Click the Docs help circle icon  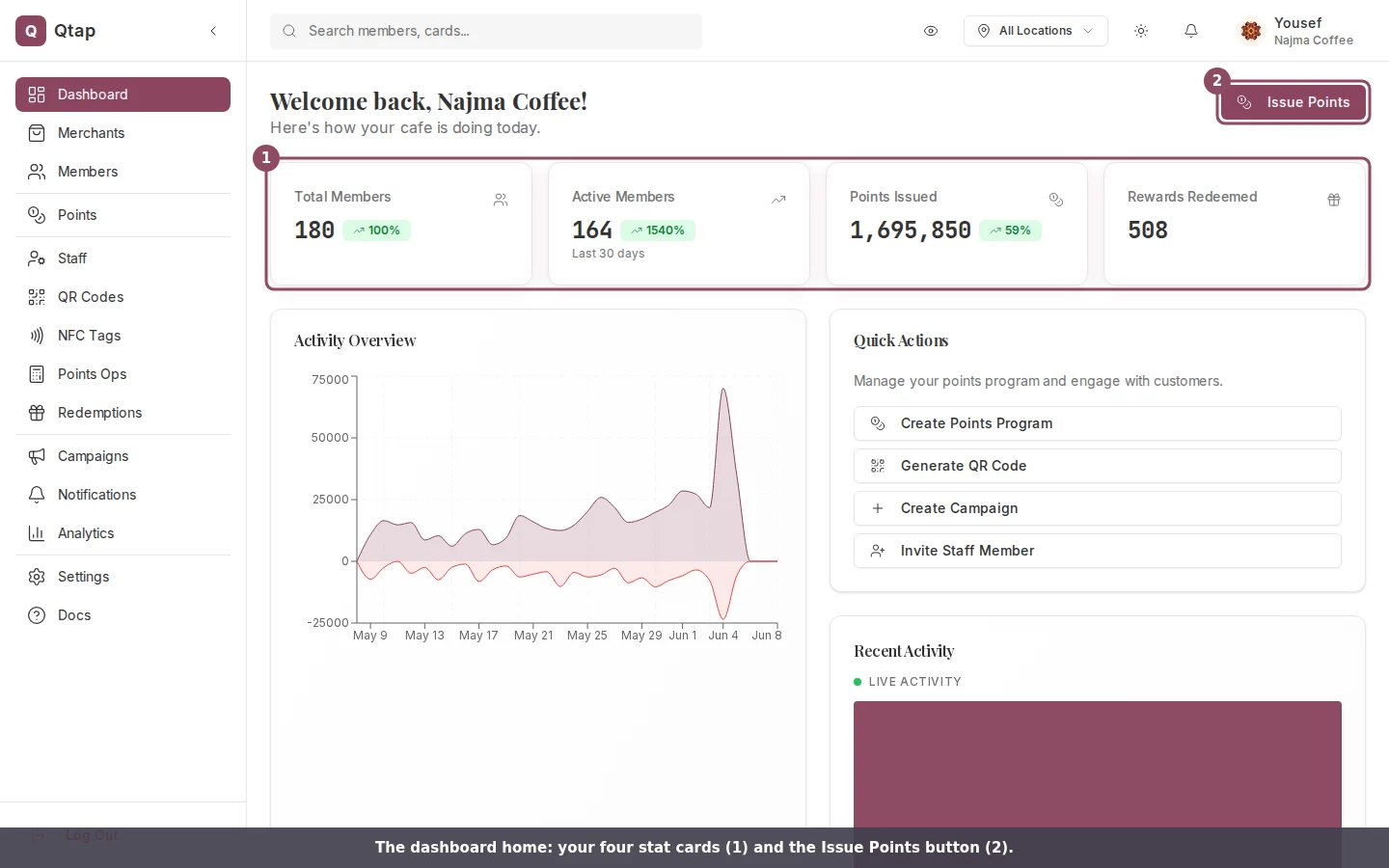click(x=37, y=615)
